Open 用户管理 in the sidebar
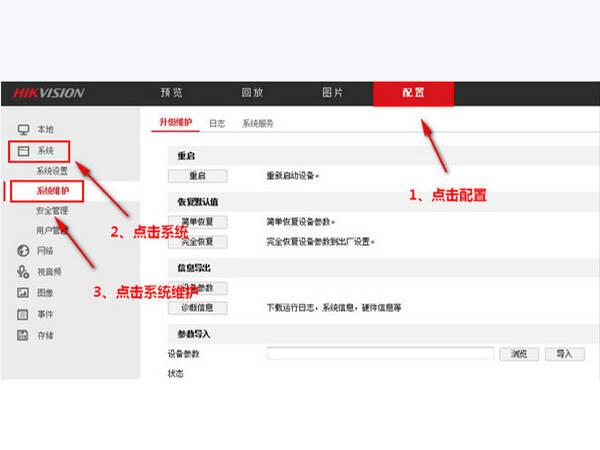 pyautogui.click(x=52, y=230)
